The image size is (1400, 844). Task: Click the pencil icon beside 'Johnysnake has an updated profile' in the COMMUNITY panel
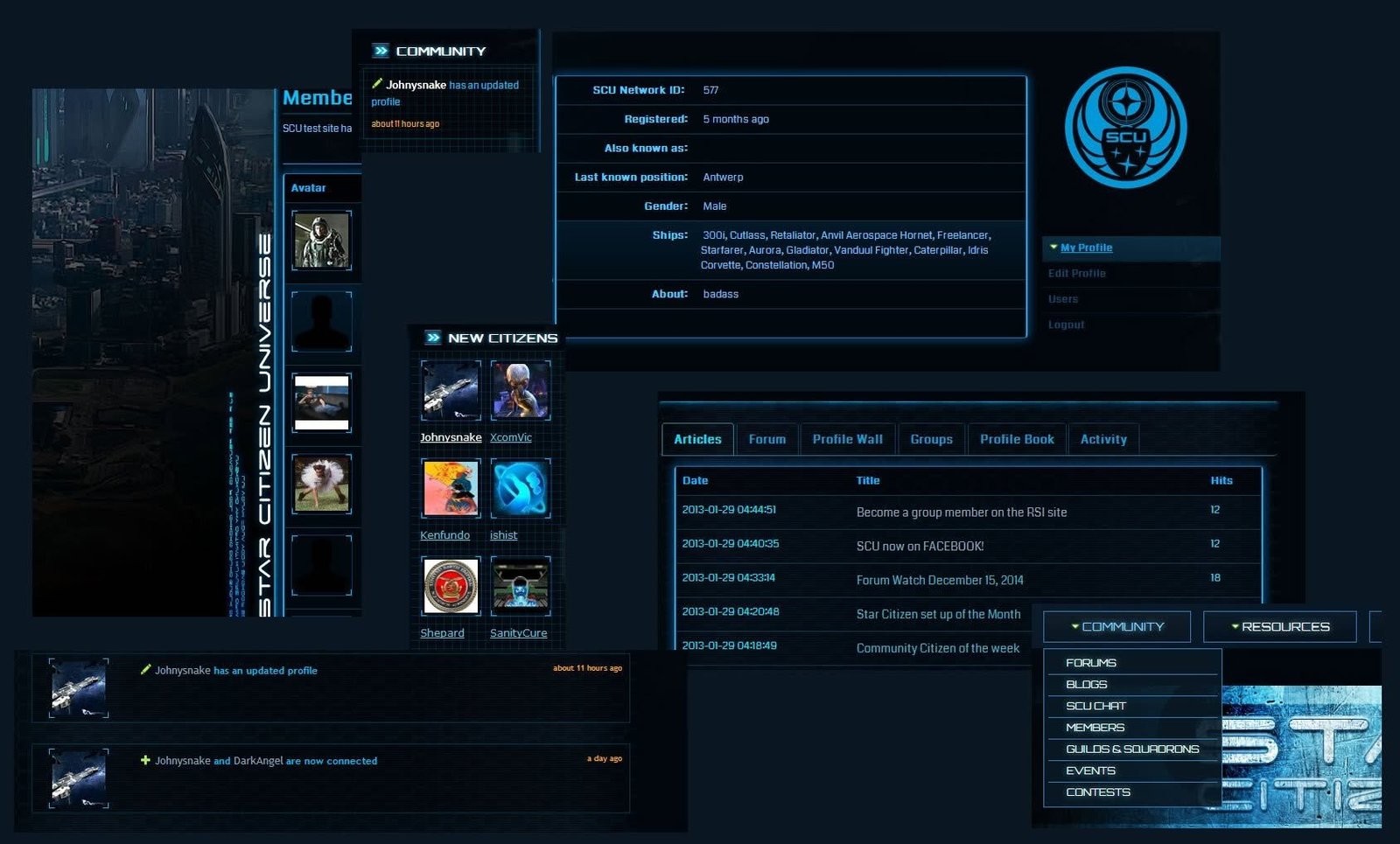(x=377, y=84)
